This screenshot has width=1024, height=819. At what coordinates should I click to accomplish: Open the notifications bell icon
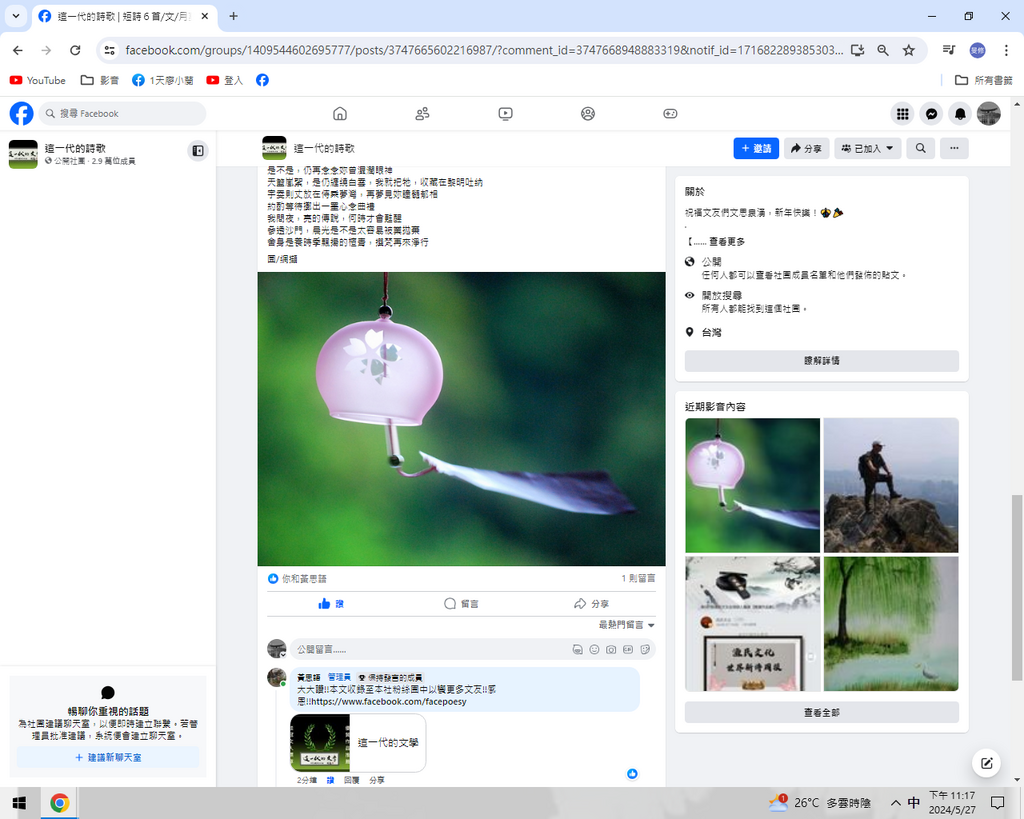tap(959, 114)
